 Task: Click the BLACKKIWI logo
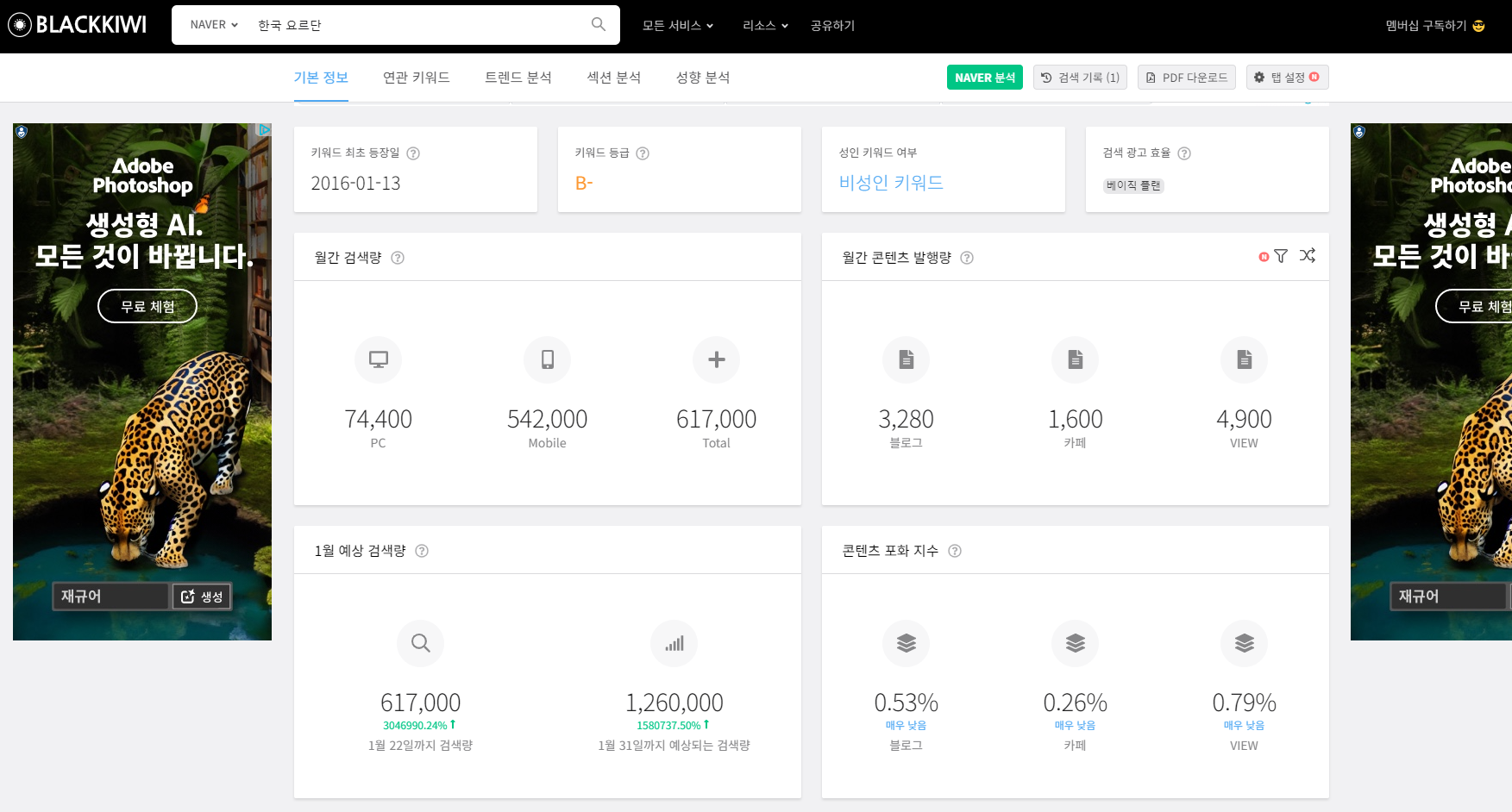(x=78, y=25)
